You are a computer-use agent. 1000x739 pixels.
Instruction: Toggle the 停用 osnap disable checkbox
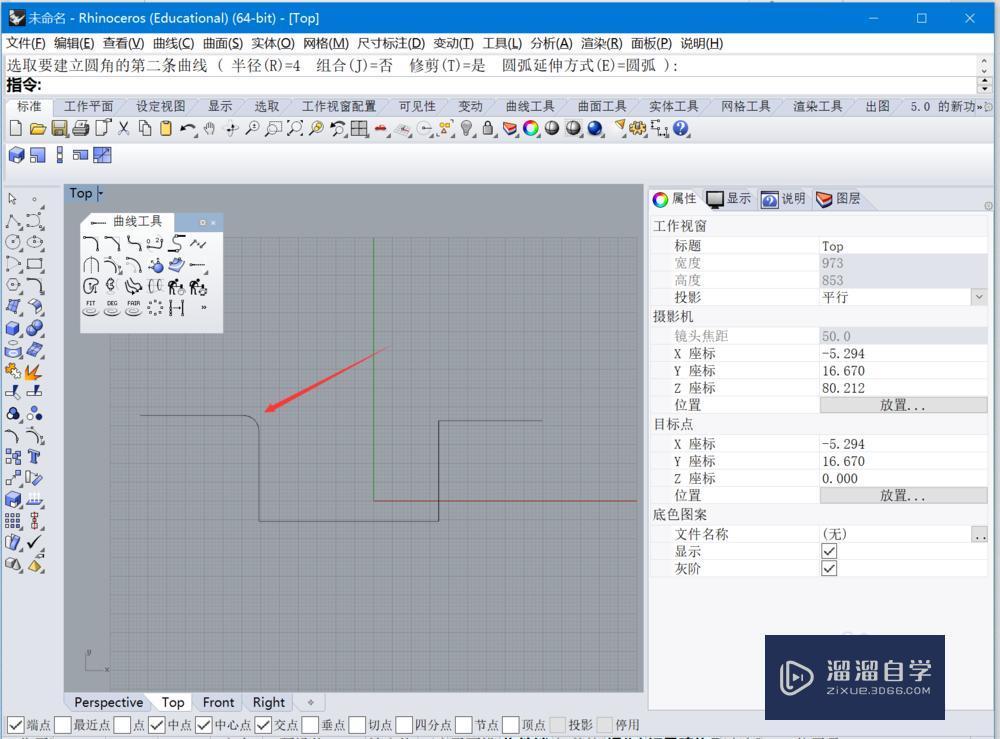click(x=605, y=725)
